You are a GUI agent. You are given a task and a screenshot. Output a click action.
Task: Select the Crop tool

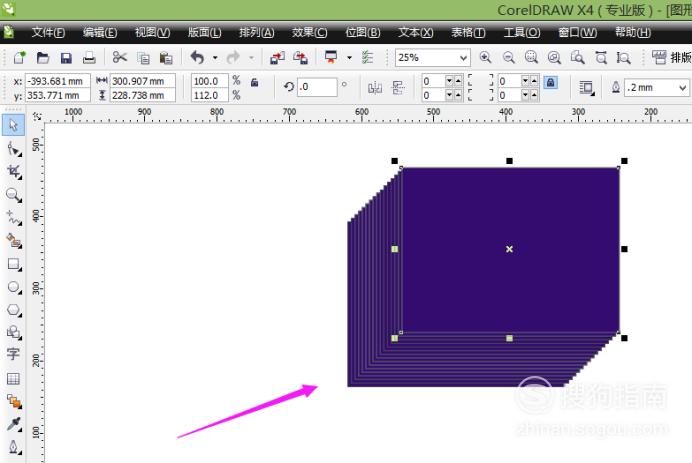(x=14, y=172)
